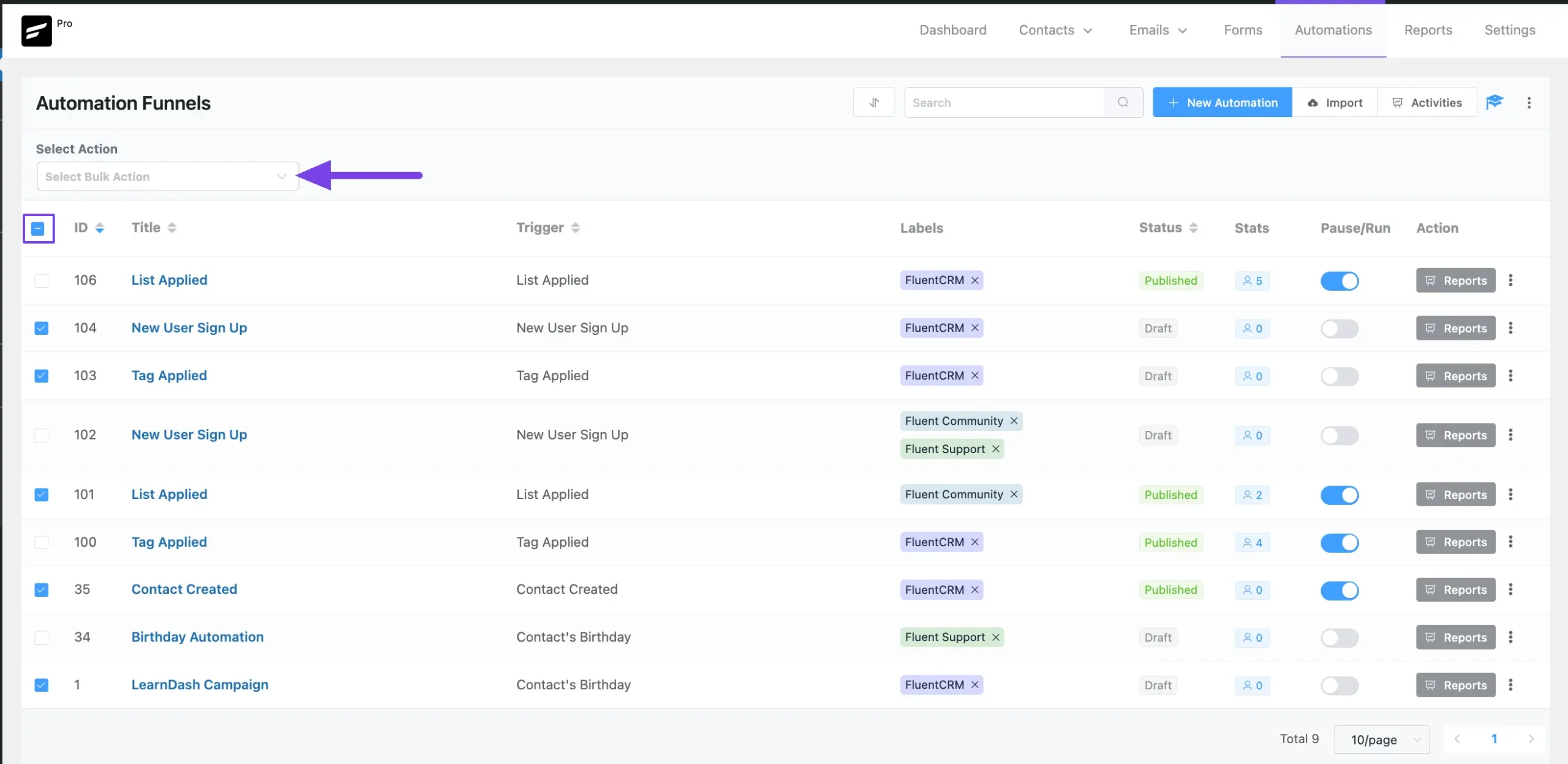This screenshot has width=1568, height=764.
Task: Remove Fluent Support label from Birthday Automation
Action: point(995,637)
